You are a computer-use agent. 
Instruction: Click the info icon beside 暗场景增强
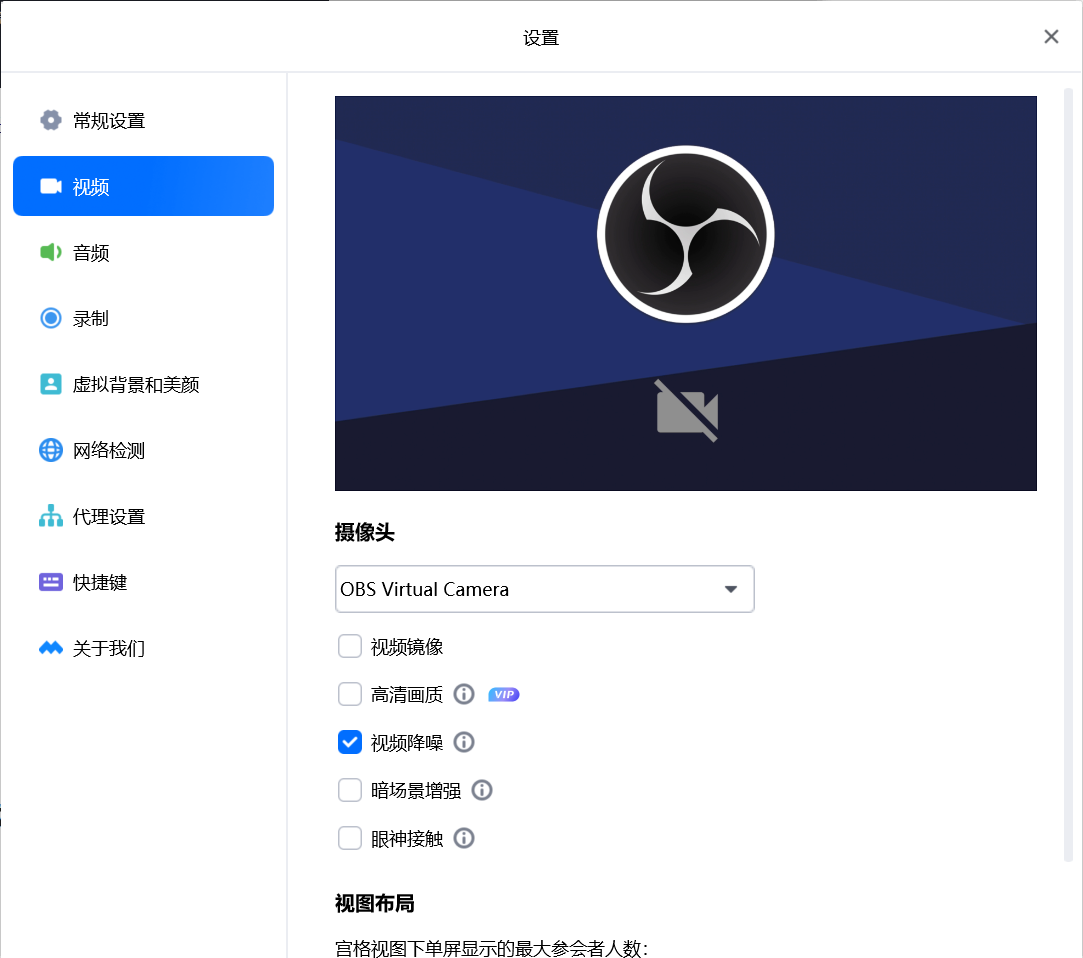481,790
